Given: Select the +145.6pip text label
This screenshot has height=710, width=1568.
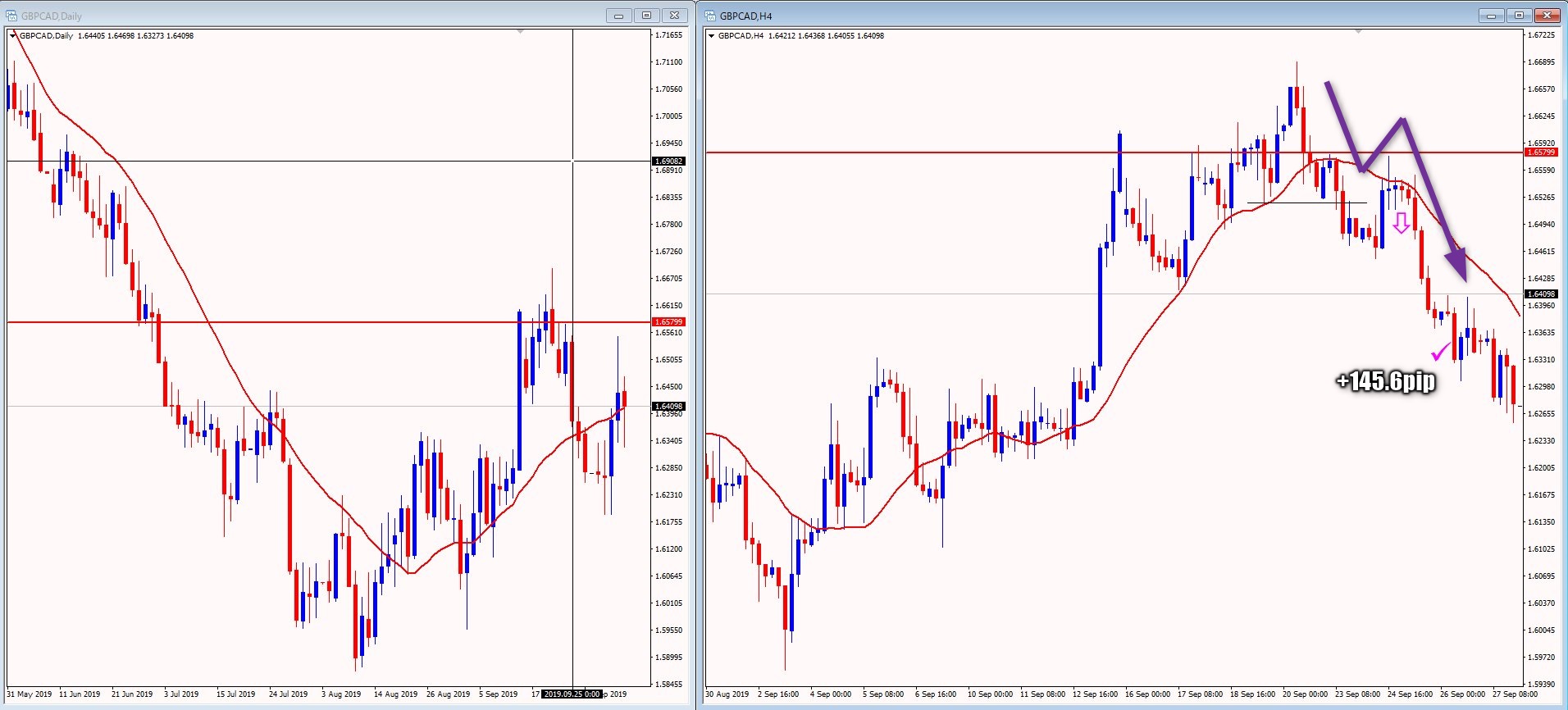Looking at the screenshot, I should [x=1385, y=381].
